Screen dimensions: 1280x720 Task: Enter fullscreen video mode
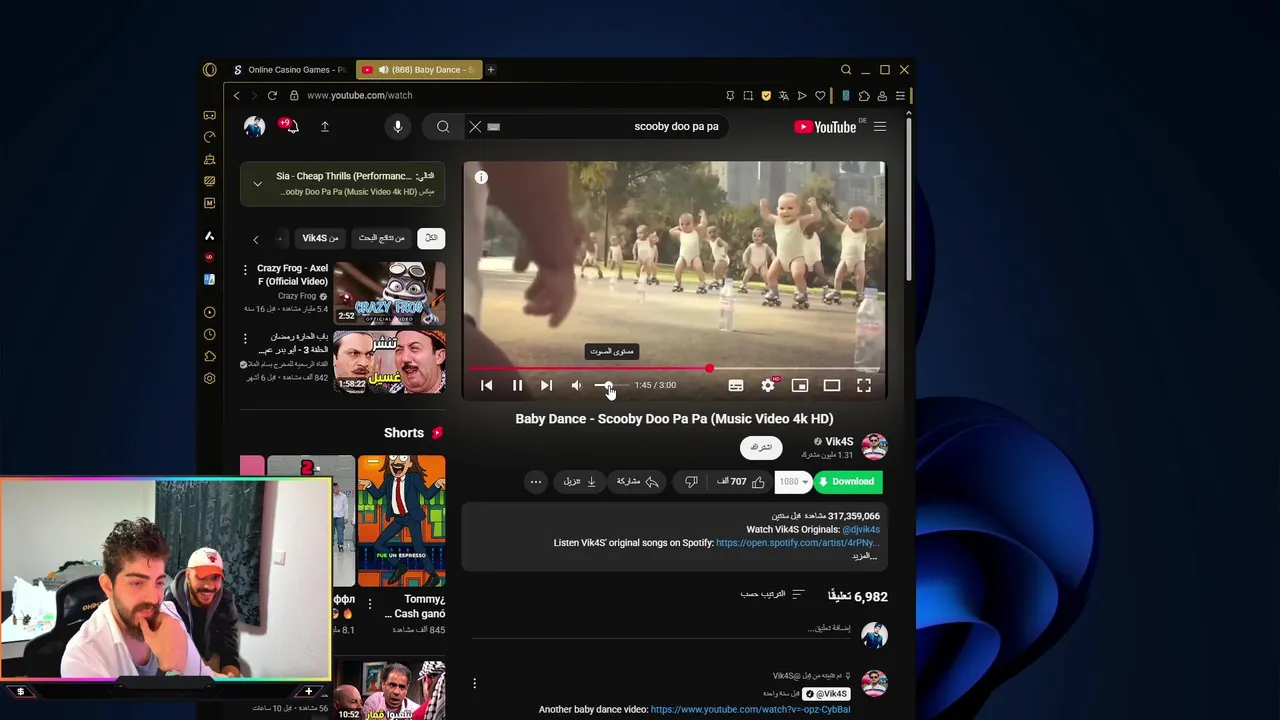[864, 385]
